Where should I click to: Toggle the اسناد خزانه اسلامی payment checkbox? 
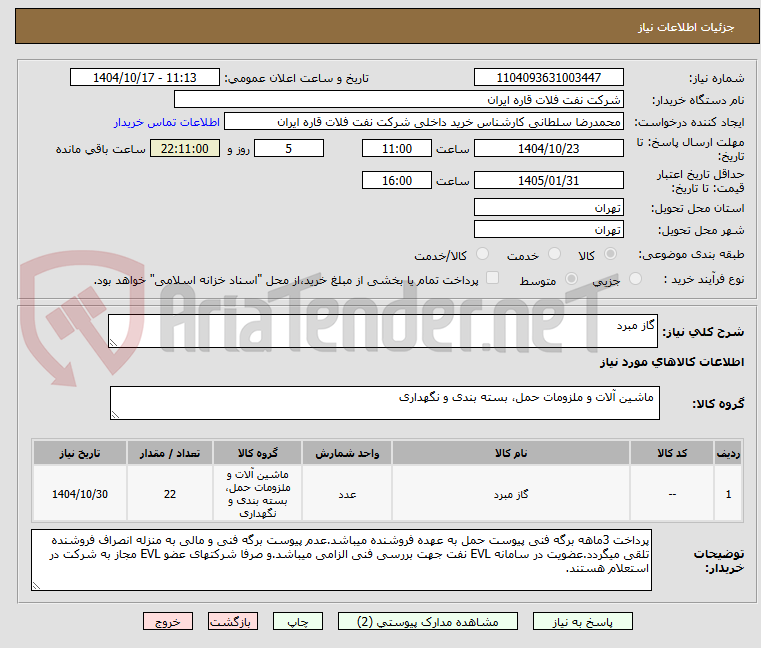(492, 278)
